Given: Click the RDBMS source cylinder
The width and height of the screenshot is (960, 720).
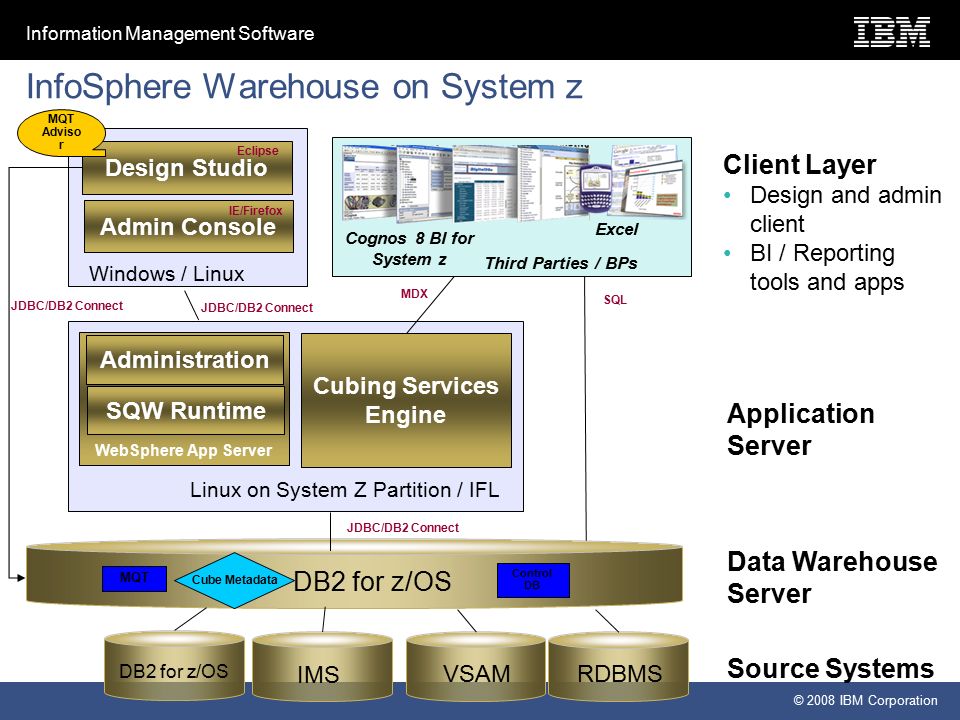Looking at the screenshot, I should (618, 666).
